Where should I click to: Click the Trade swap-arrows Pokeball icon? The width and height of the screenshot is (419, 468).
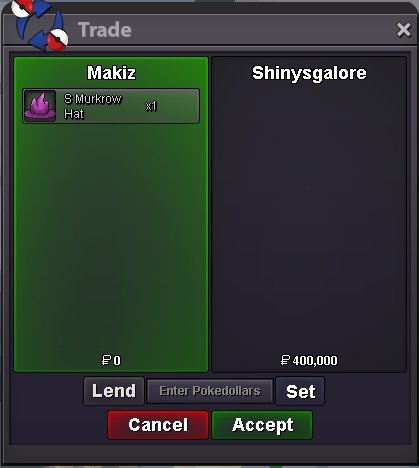(40, 26)
